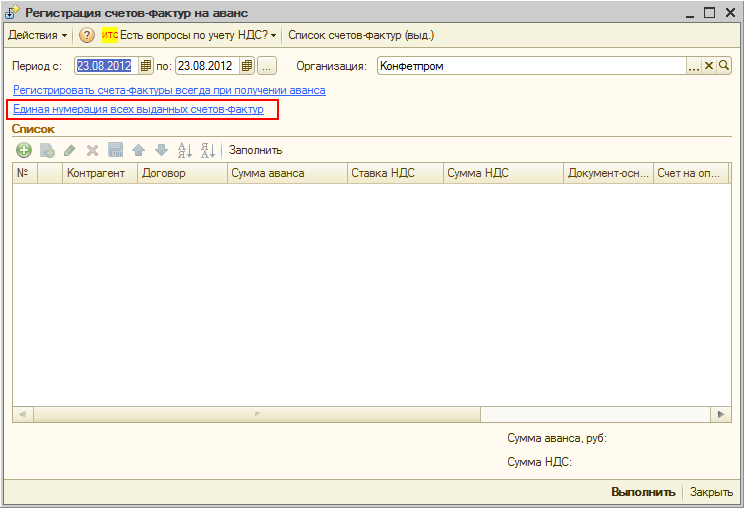Expand 'Есть вопросы по учету НДС?' menu
The width and height of the screenshot is (744, 508).
198,35
